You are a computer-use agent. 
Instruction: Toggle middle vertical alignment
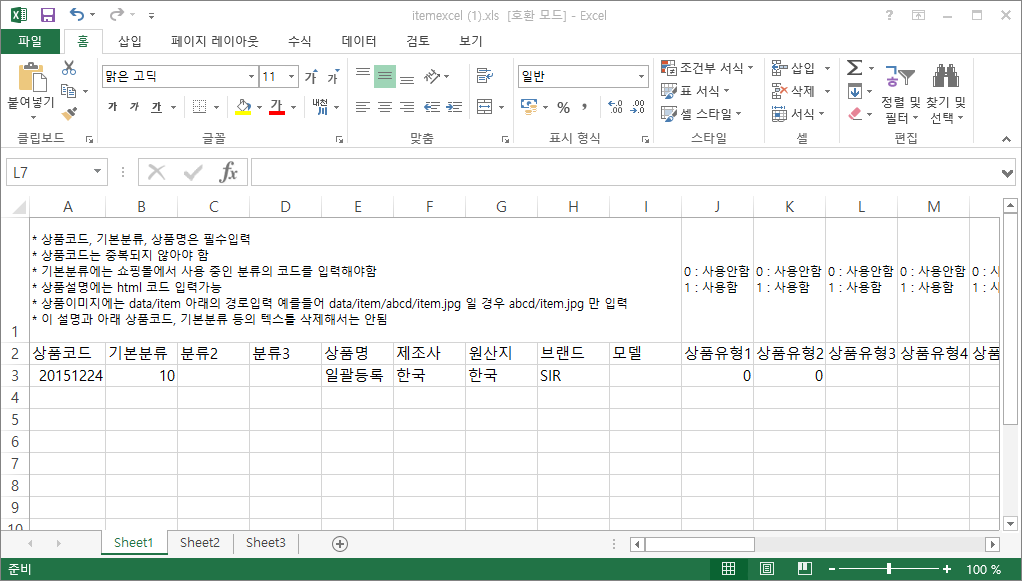tap(385, 76)
